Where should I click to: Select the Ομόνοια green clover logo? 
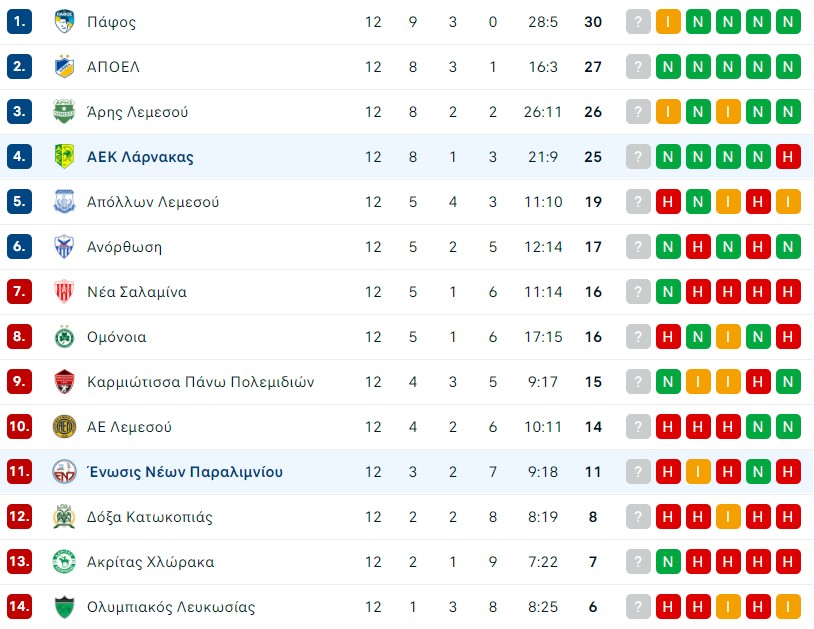pyautogui.click(x=64, y=337)
